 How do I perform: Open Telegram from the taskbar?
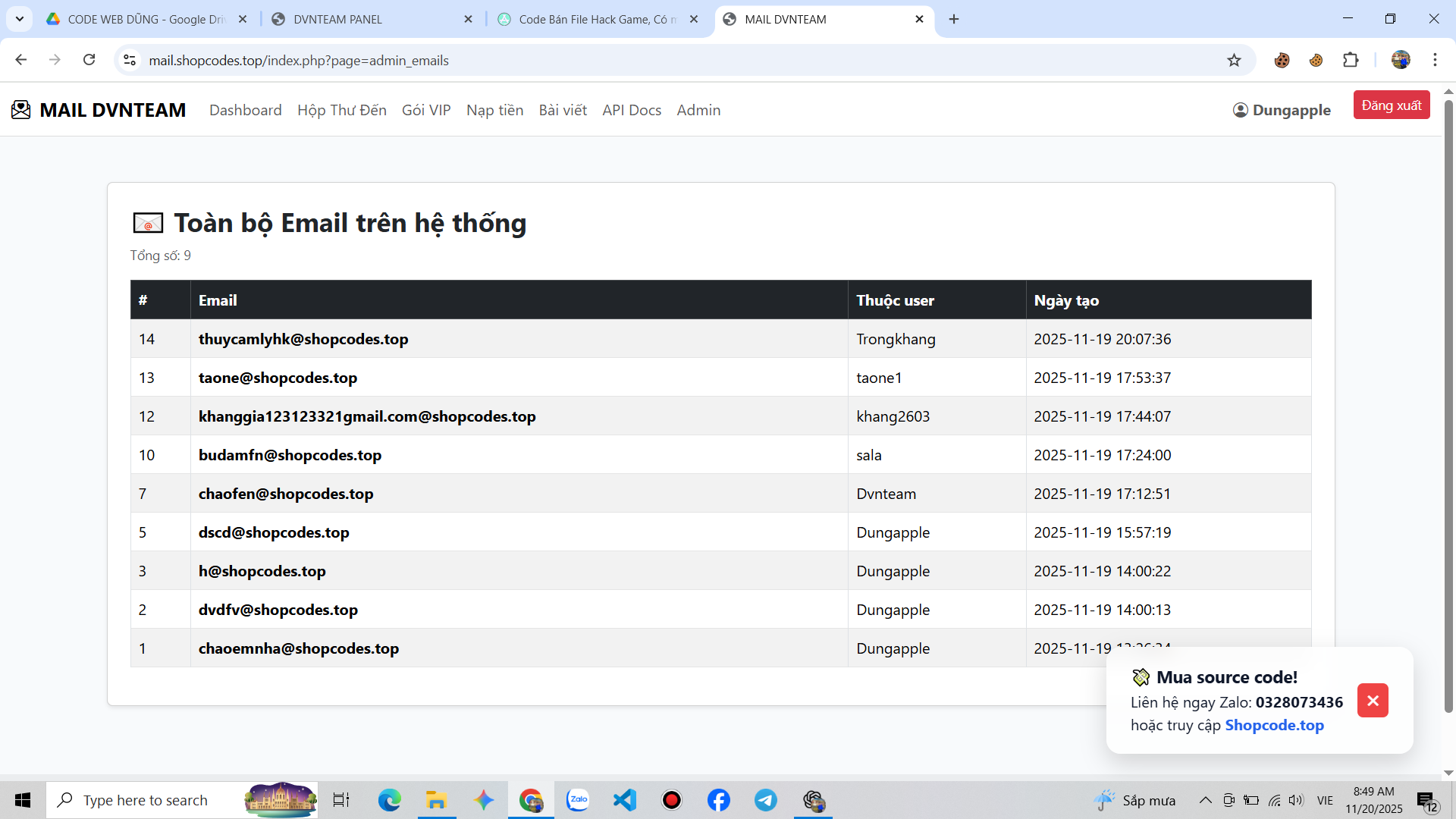coord(766,800)
